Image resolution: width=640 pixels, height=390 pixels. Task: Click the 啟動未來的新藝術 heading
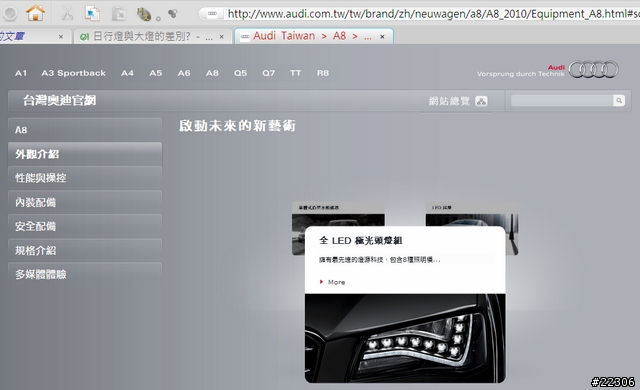click(x=238, y=126)
